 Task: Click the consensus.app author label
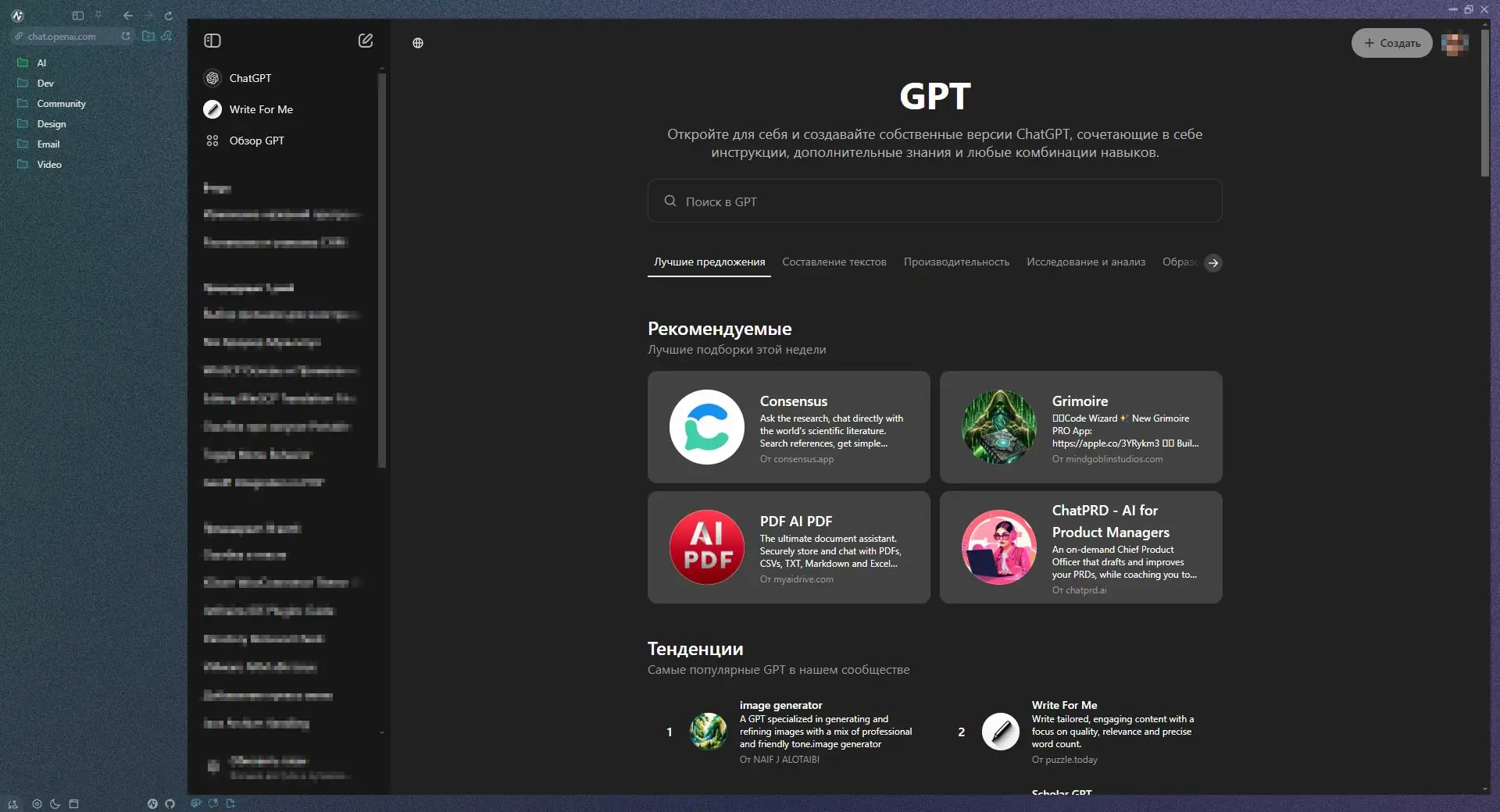(797, 459)
